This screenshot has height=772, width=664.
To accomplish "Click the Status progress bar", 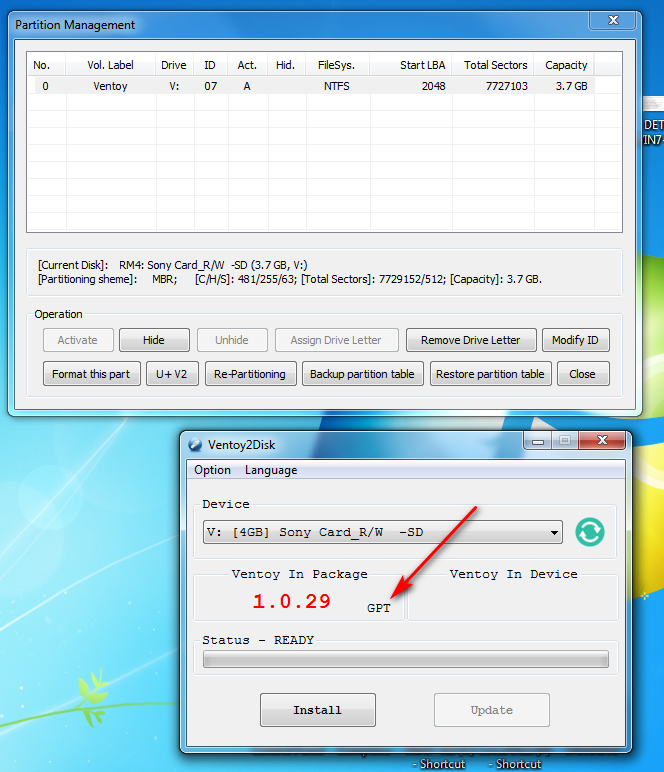I will (x=406, y=659).
